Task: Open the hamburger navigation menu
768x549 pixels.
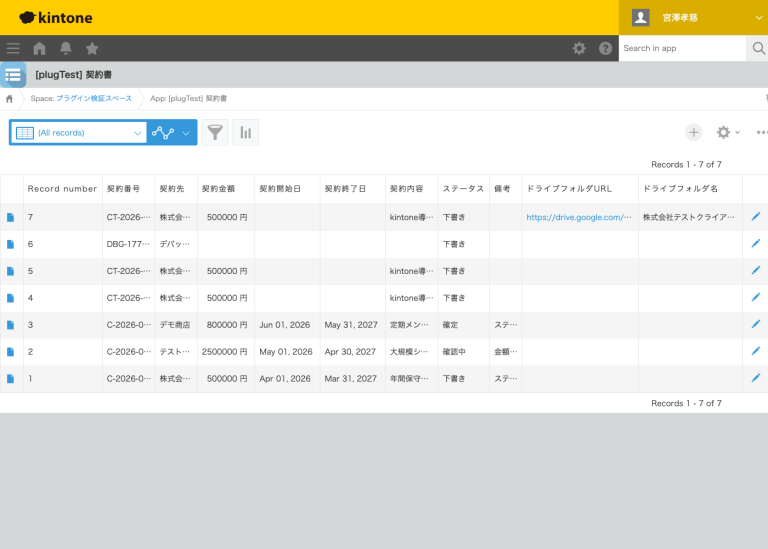Action: [13, 48]
